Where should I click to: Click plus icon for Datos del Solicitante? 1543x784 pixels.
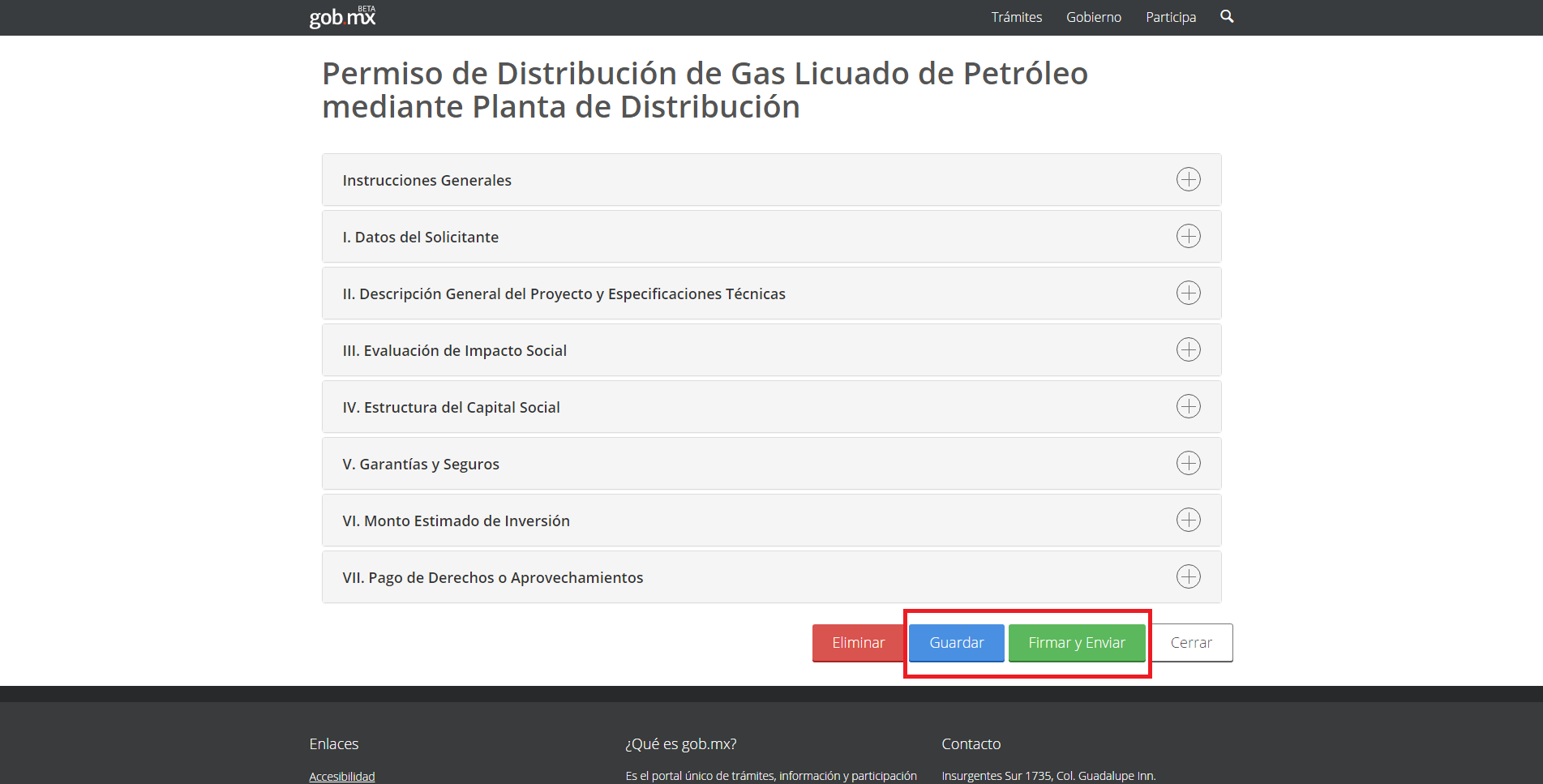[1188, 236]
